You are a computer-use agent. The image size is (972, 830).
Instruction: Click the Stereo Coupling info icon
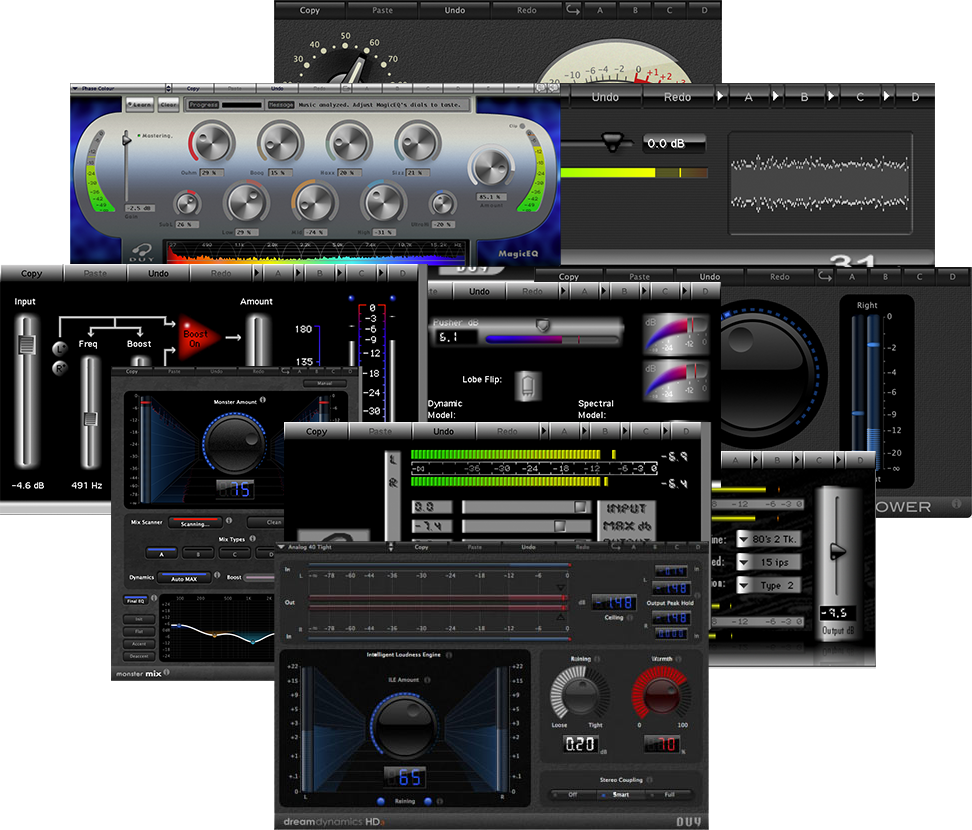coord(650,779)
